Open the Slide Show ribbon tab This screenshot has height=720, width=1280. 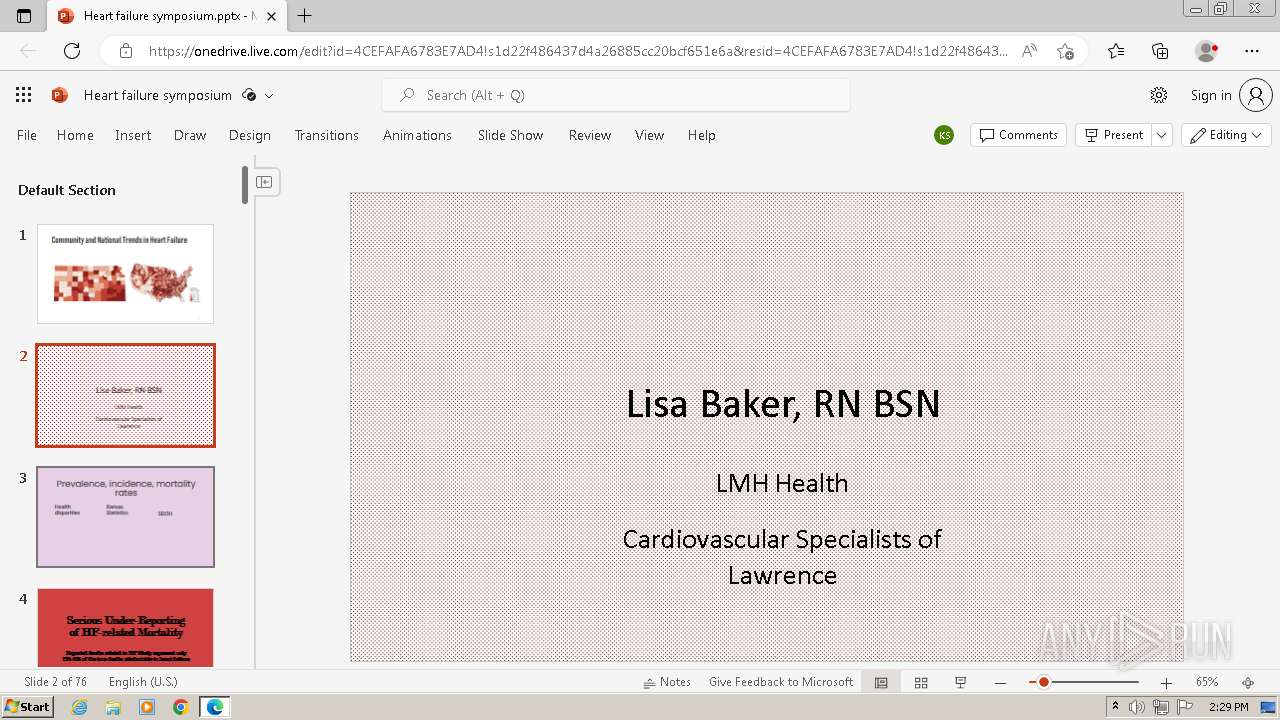pyautogui.click(x=510, y=135)
